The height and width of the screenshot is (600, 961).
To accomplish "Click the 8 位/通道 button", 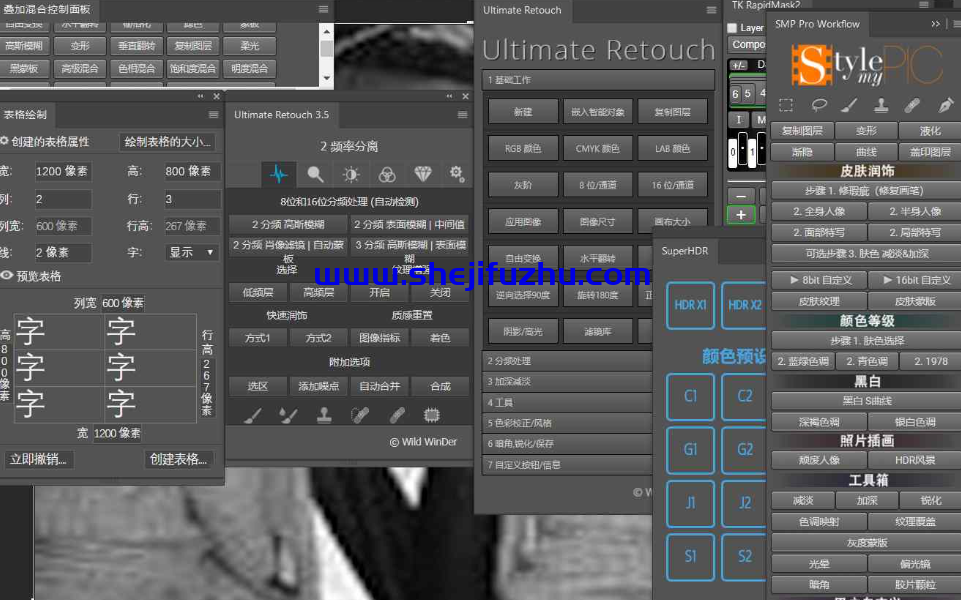I will click(x=598, y=184).
